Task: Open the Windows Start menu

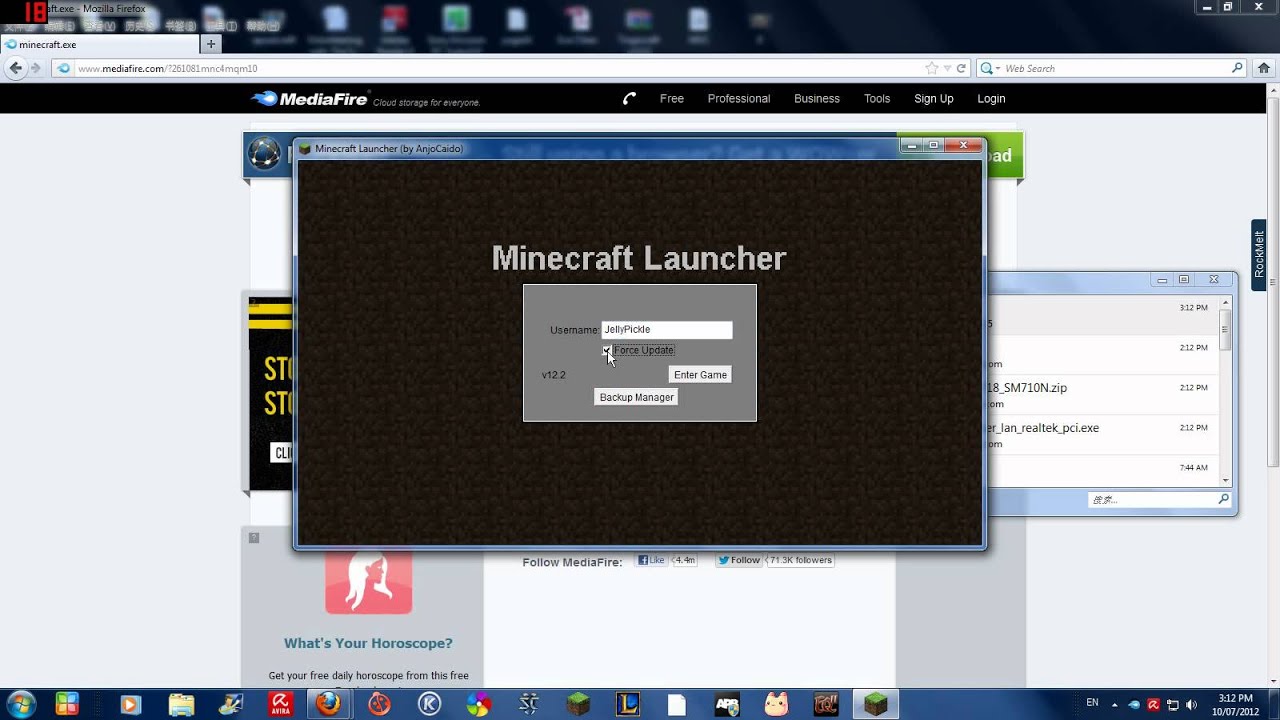Action: click(20, 704)
